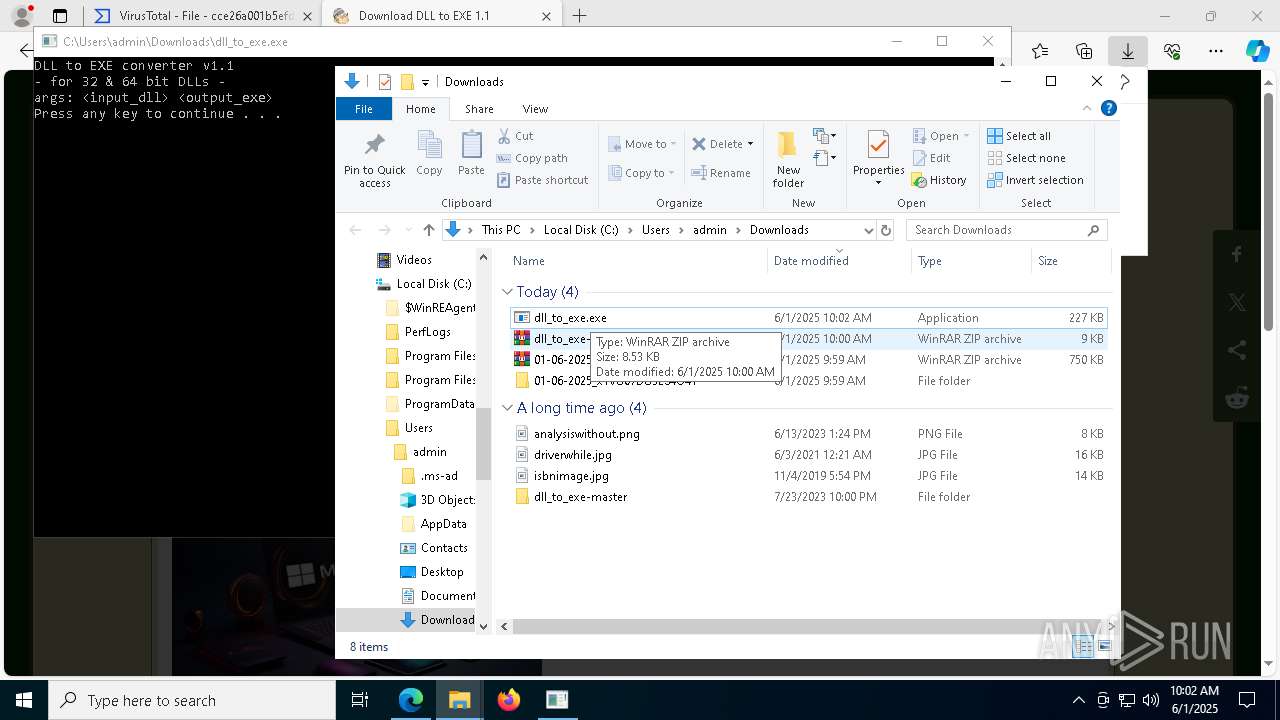Collapse the ribbon with the chevron
The image size is (1280, 720).
tap(1087, 108)
